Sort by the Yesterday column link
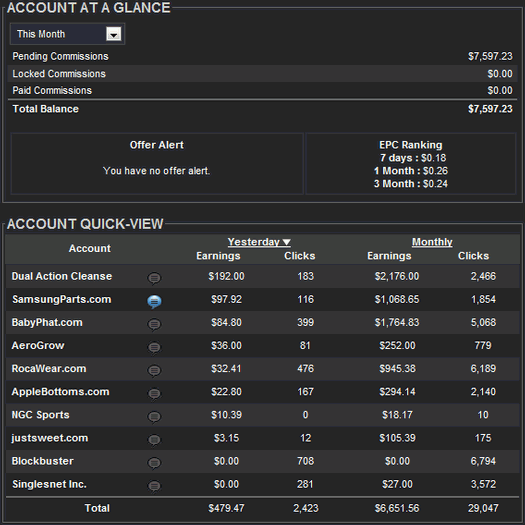 pyautogui.click(x=259, y=242)
